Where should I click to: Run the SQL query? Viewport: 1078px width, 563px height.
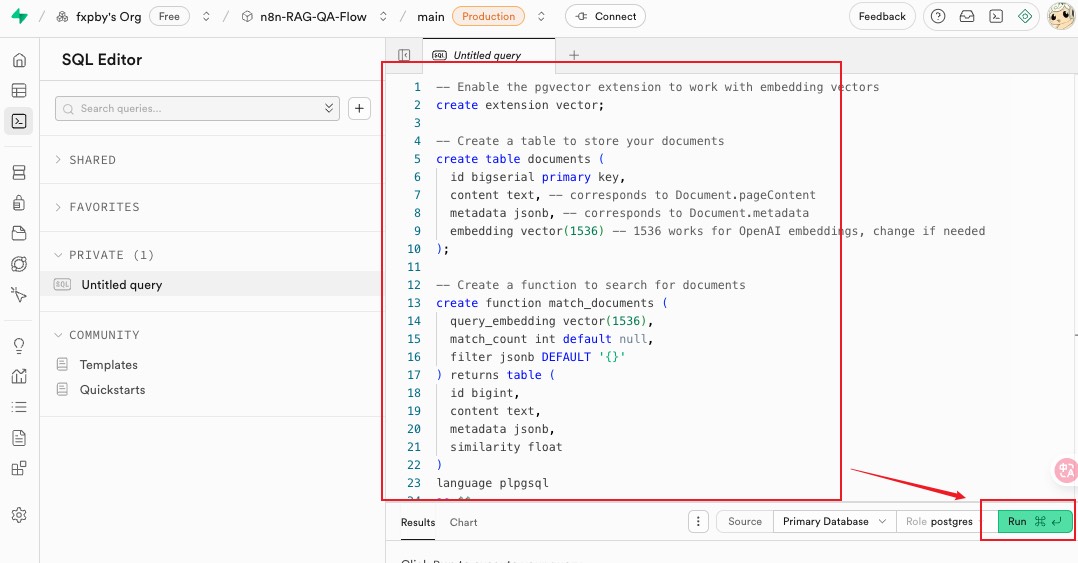coord(1034,521)
